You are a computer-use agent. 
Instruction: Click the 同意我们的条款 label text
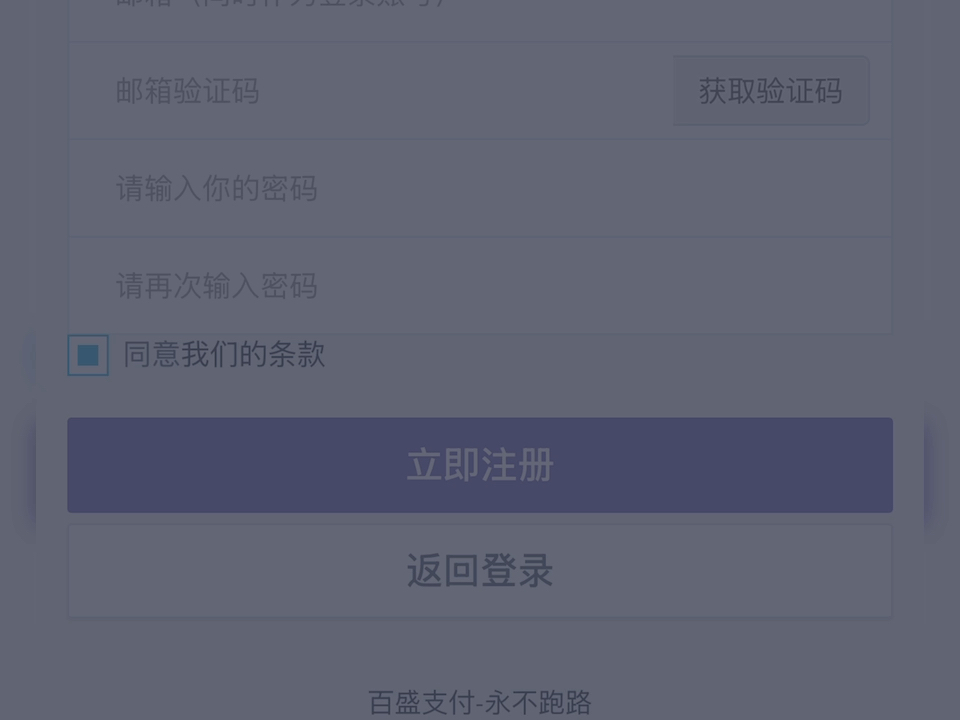[224, 354]
